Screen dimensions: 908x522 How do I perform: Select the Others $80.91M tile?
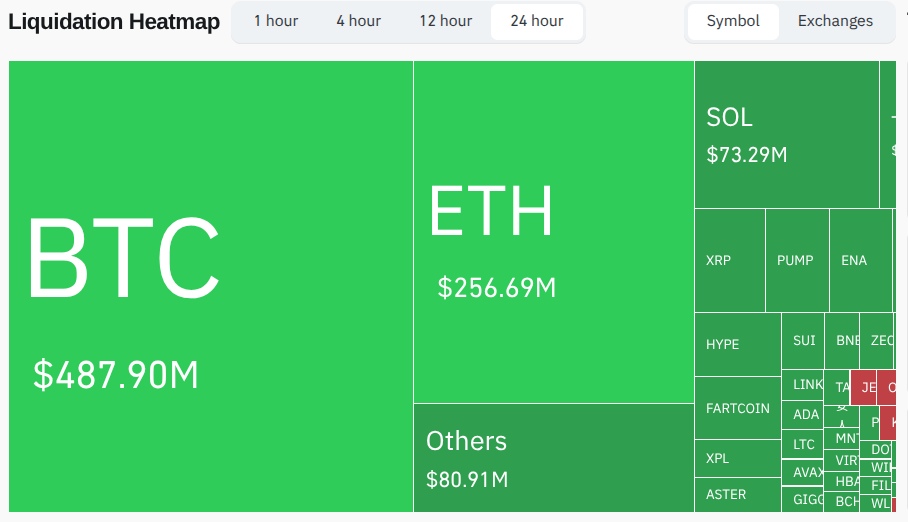tap(553, 458)
